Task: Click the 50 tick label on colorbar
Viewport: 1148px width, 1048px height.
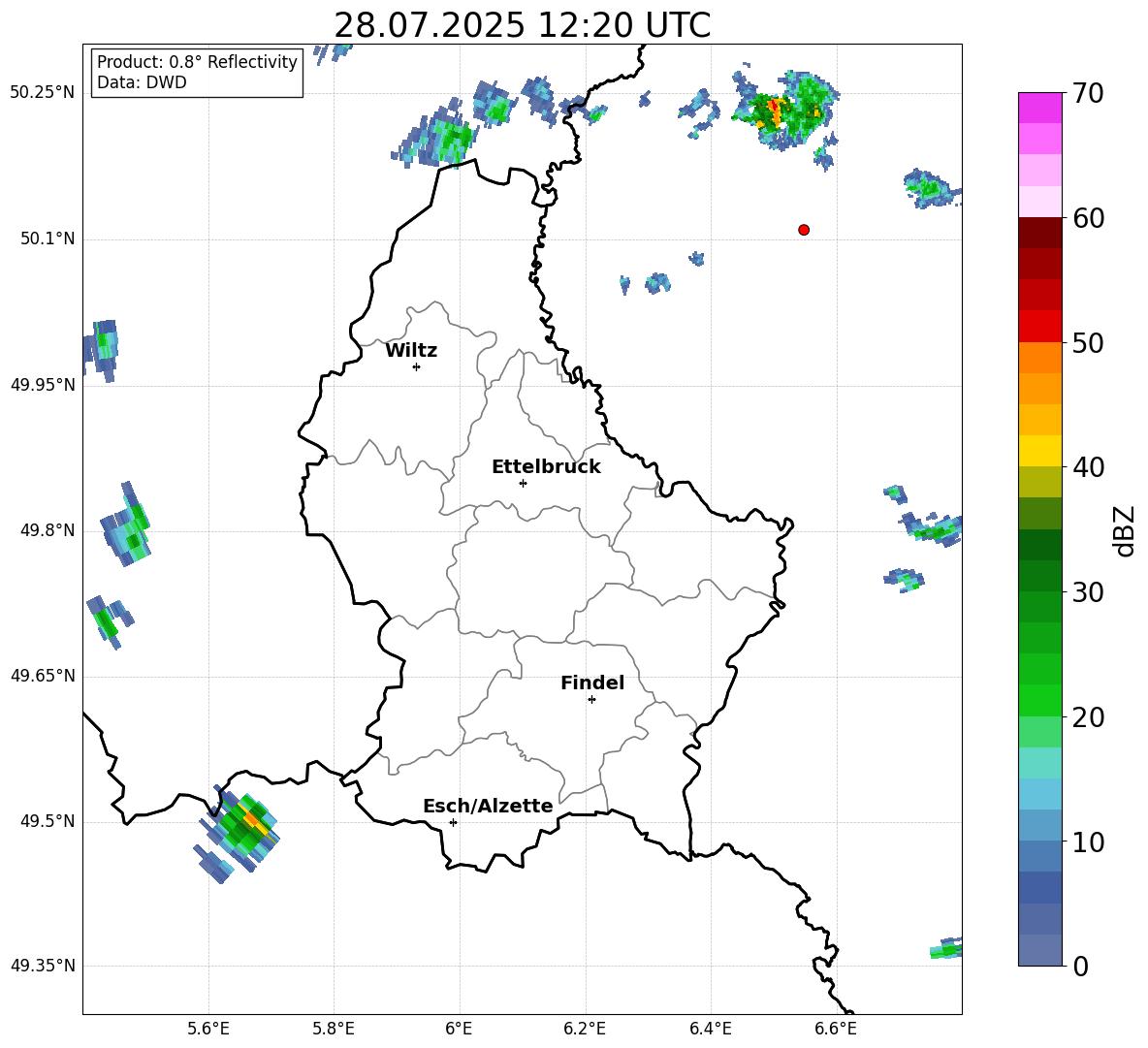Action: point(1088,343)
